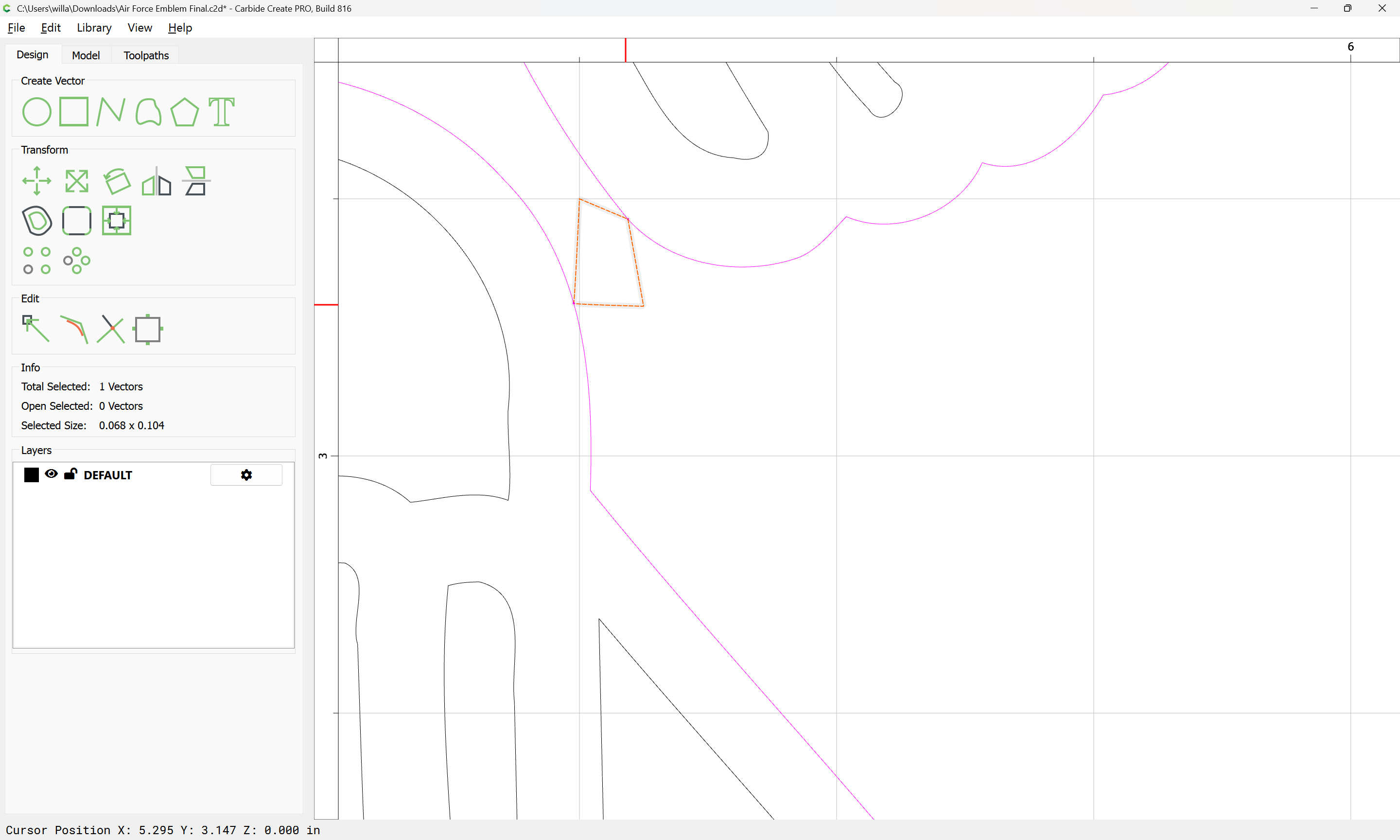Switch to the Toolpaths tab
1400x840 pixels.
pyautogui.click(x=146, y=55)
